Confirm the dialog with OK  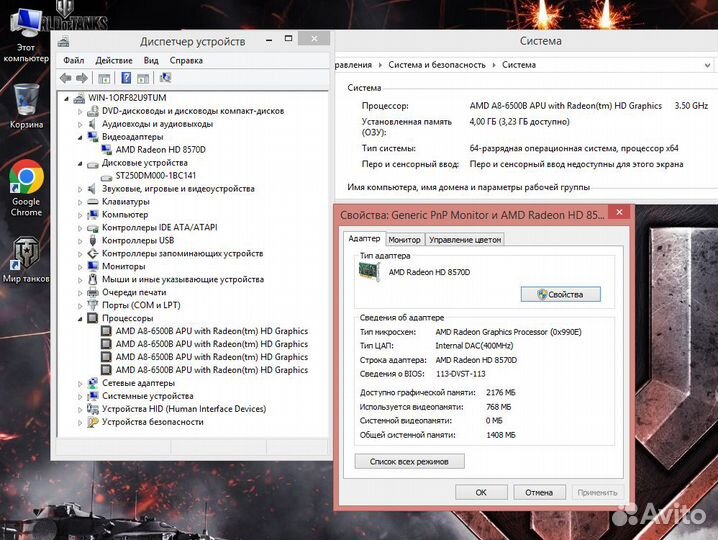[x=481, y=492]
